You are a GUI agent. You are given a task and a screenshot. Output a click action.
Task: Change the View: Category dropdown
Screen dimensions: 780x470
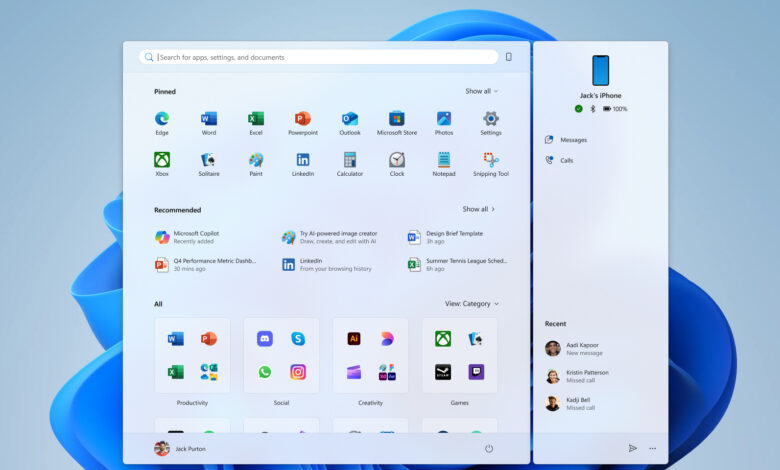472,303
